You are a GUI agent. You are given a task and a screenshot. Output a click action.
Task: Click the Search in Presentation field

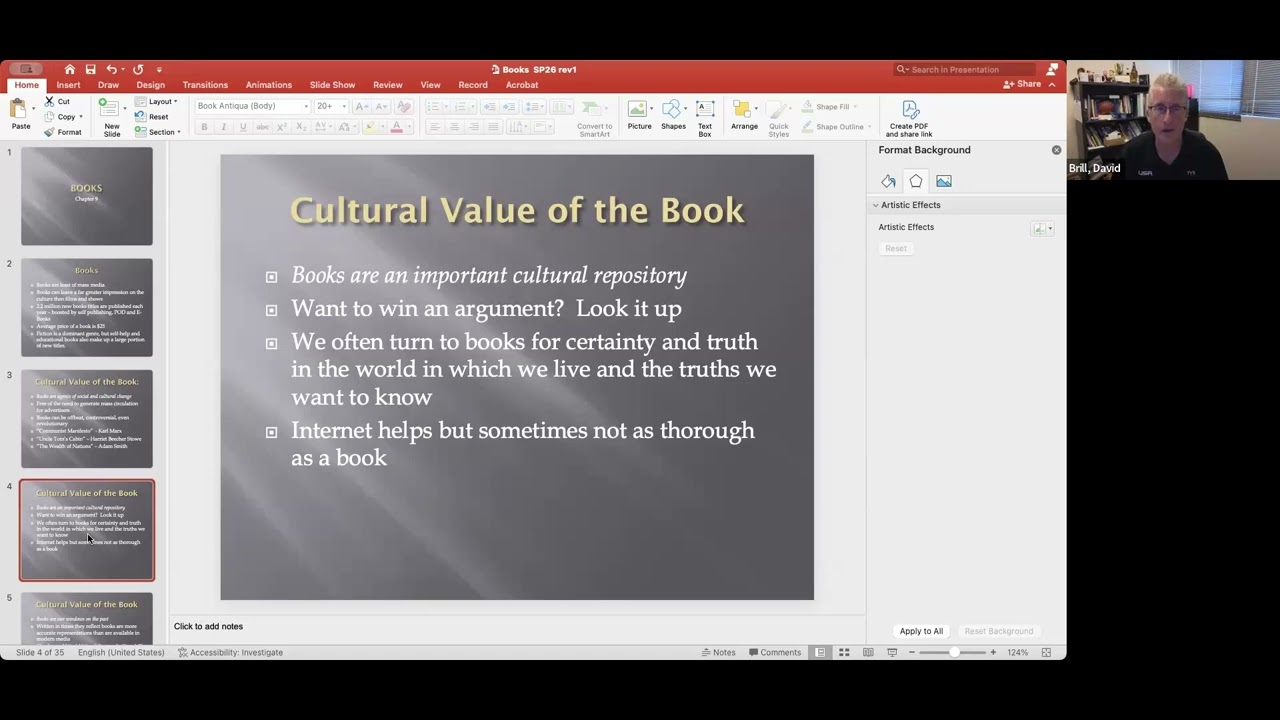(963, 70)
